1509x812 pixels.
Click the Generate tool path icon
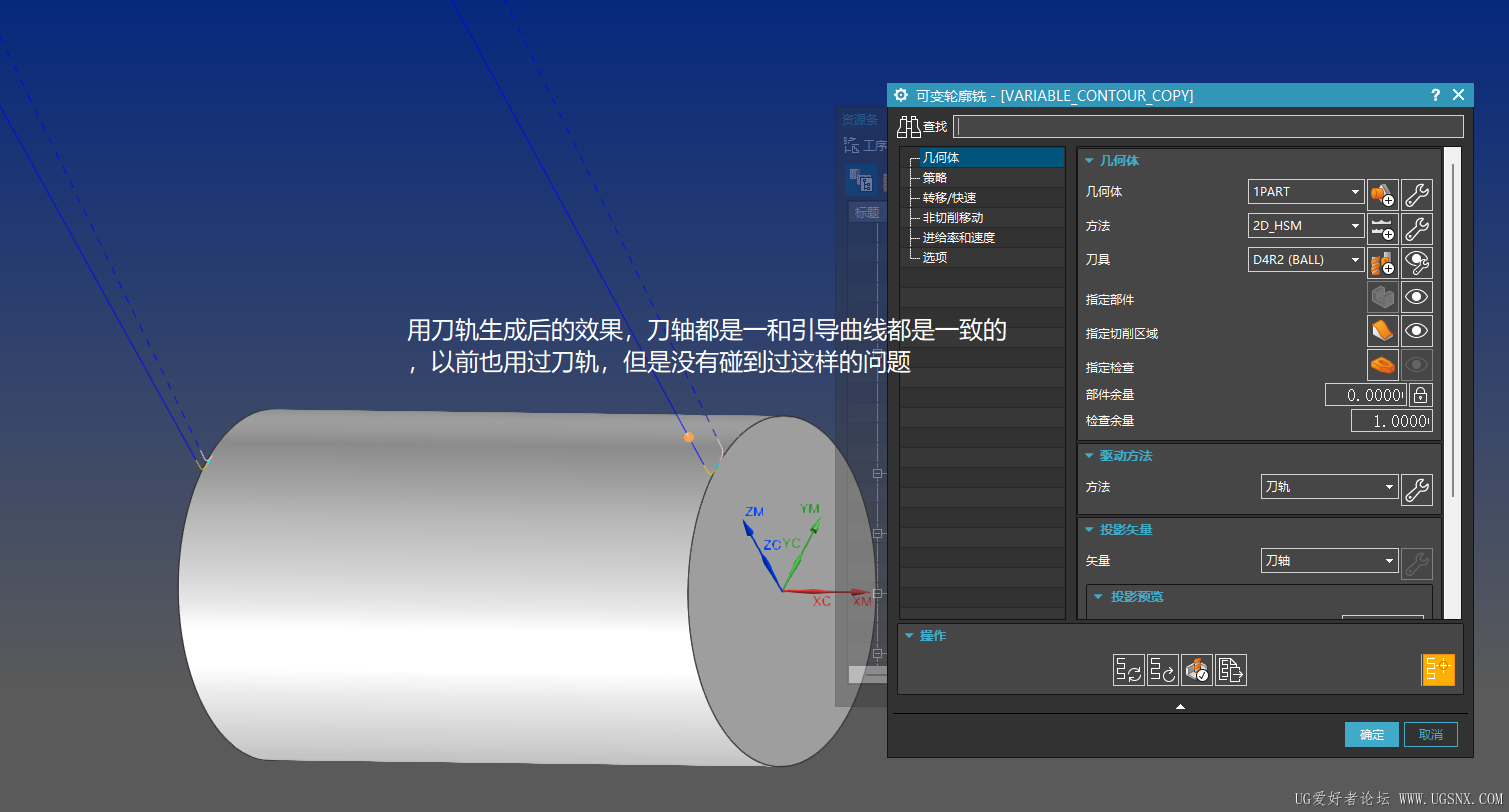point(1129,670)
